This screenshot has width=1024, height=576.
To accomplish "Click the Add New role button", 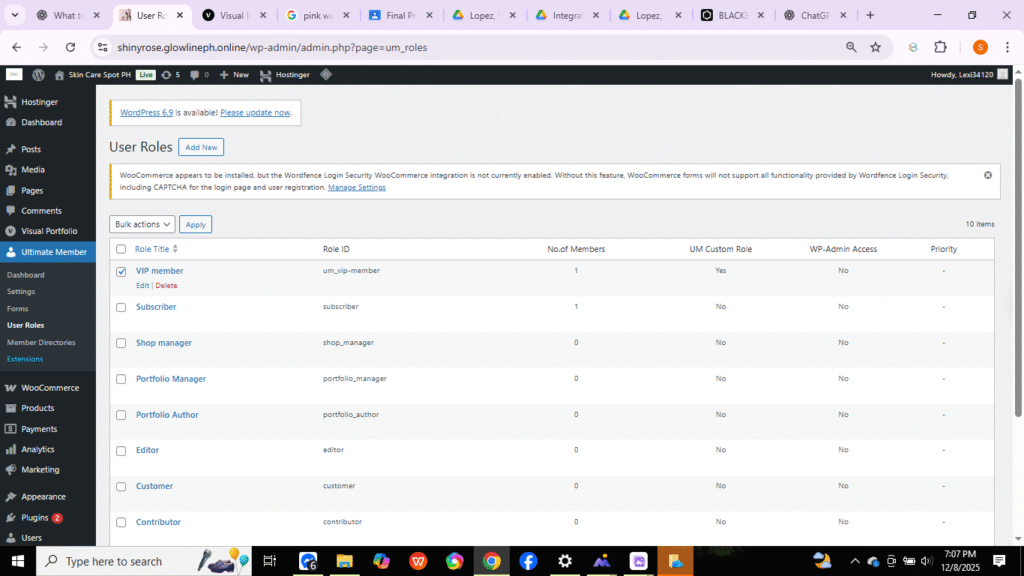I will pyautogui.click(x=201, y=147).
